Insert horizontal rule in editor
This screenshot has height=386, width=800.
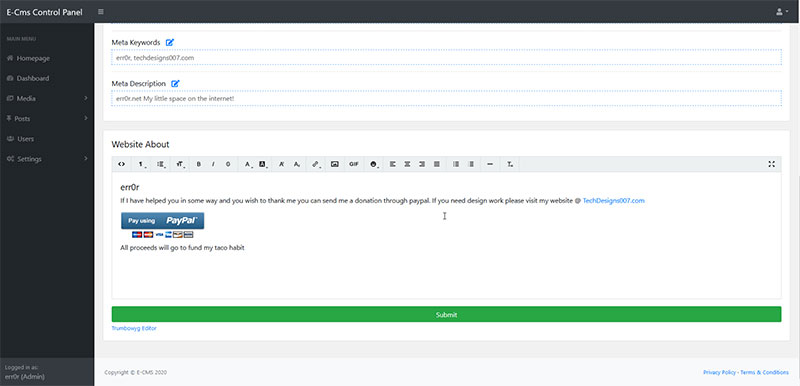click(490, 164)
